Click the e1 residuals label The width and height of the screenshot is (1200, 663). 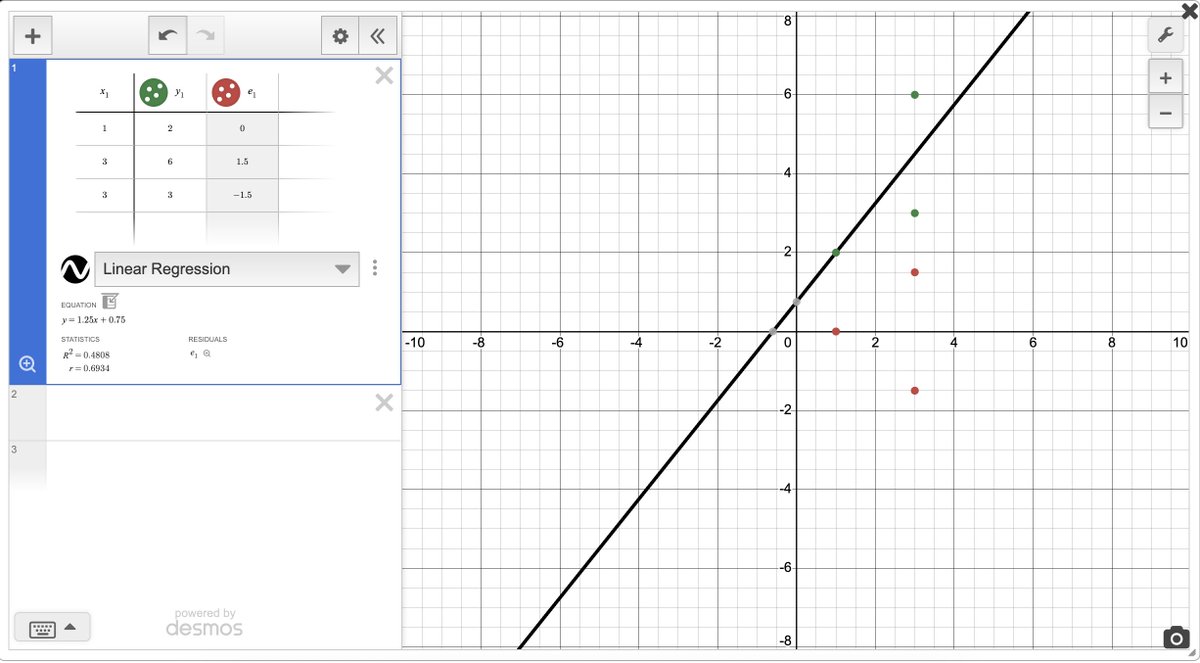[193, 353]
